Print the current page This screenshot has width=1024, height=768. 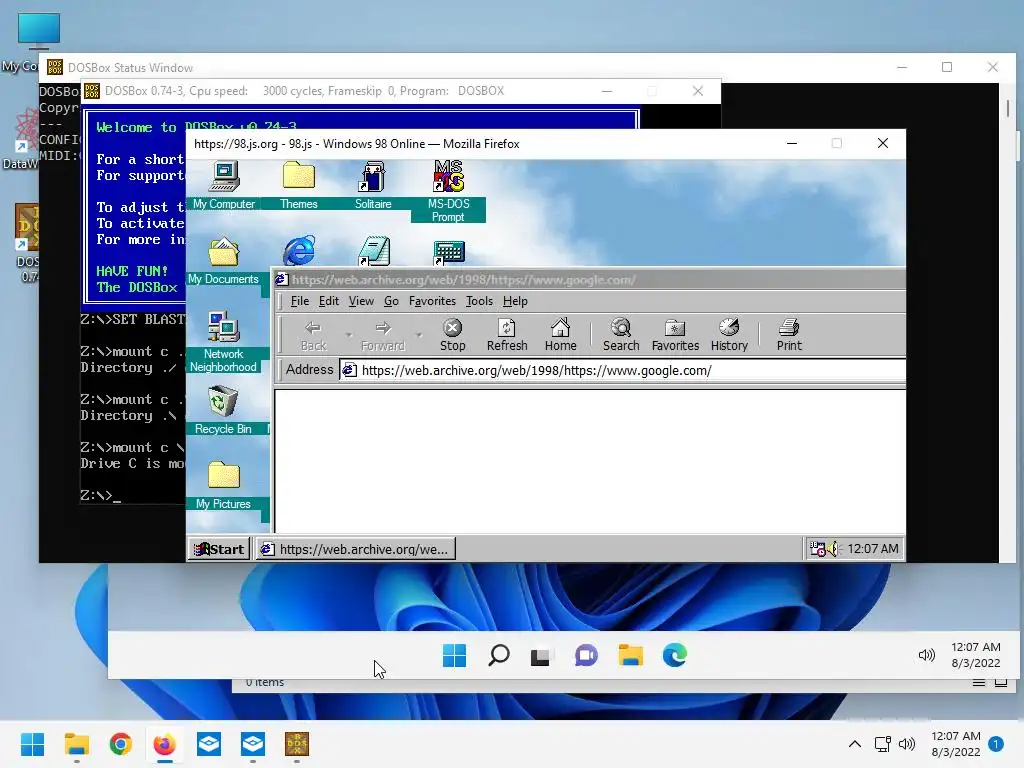tap(789, 336)
